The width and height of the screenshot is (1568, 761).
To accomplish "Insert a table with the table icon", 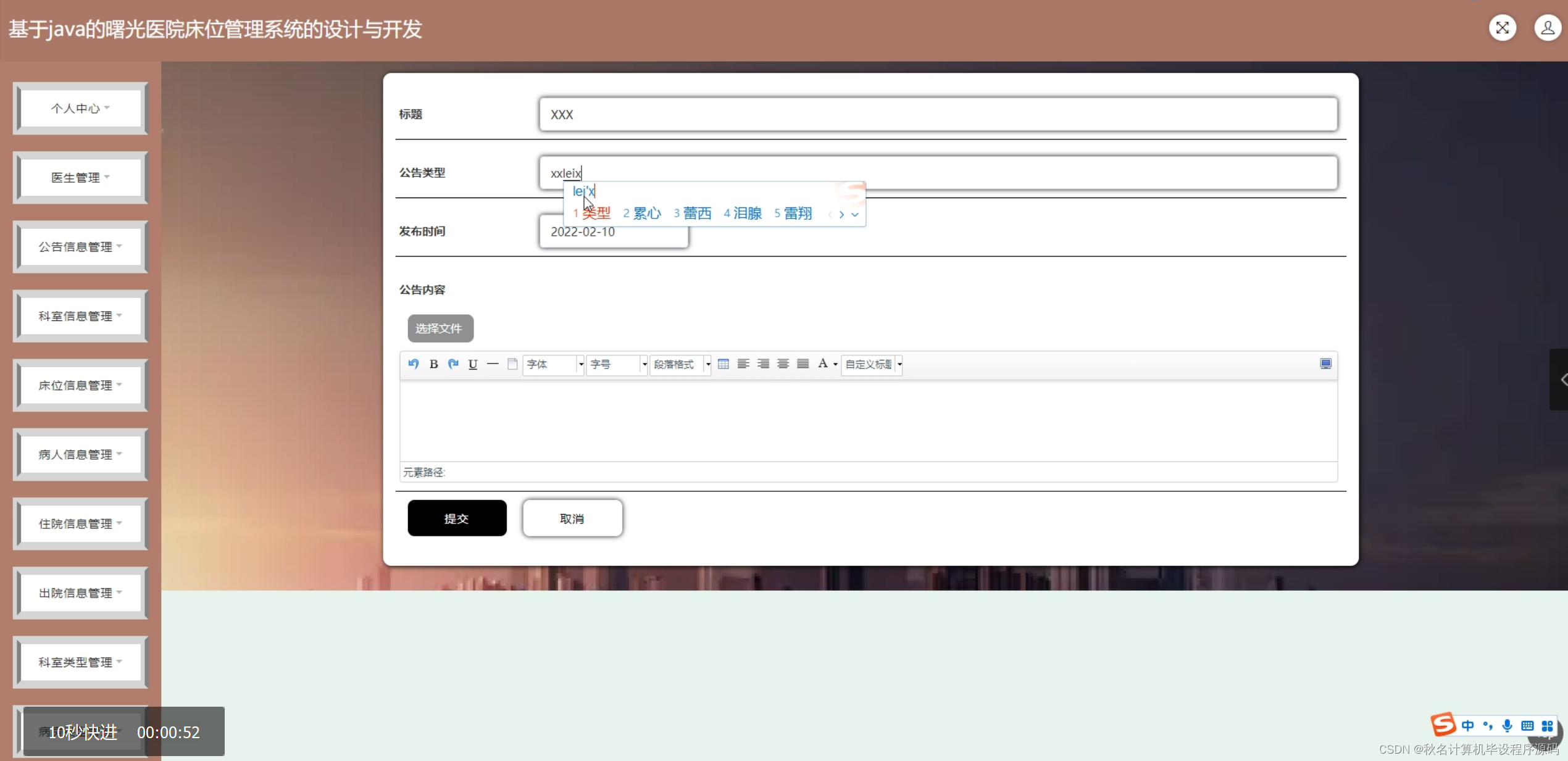I will 724,364.
